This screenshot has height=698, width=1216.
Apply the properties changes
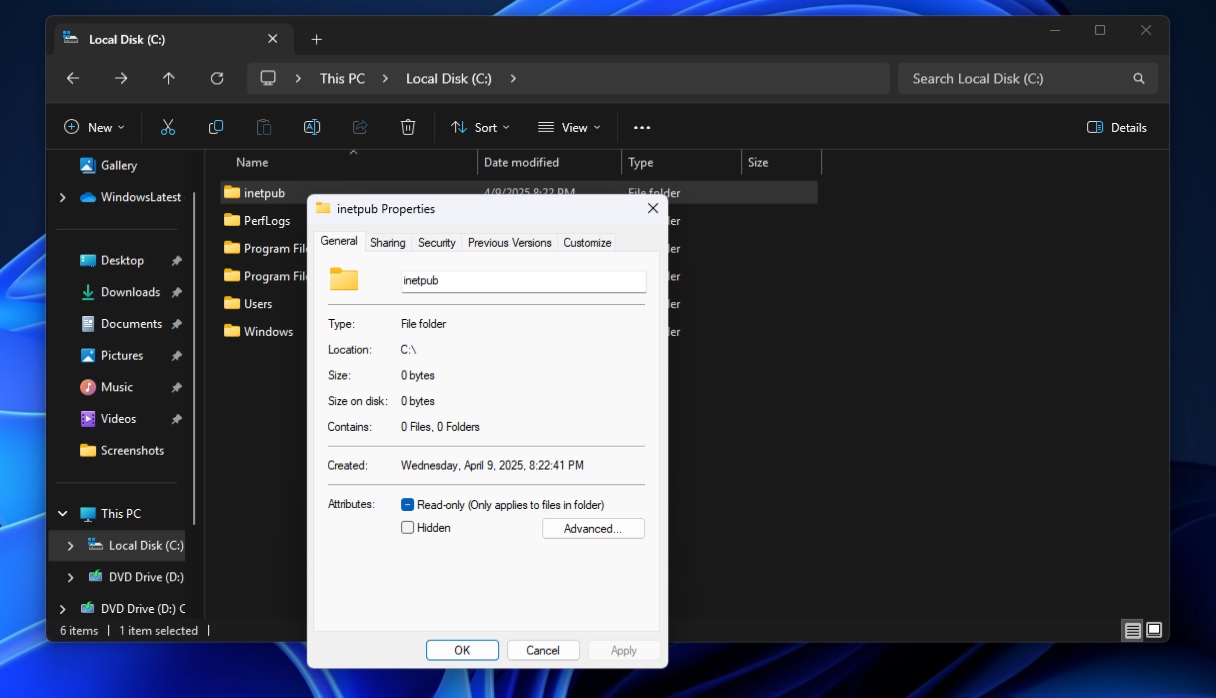[x=622, y=650]
